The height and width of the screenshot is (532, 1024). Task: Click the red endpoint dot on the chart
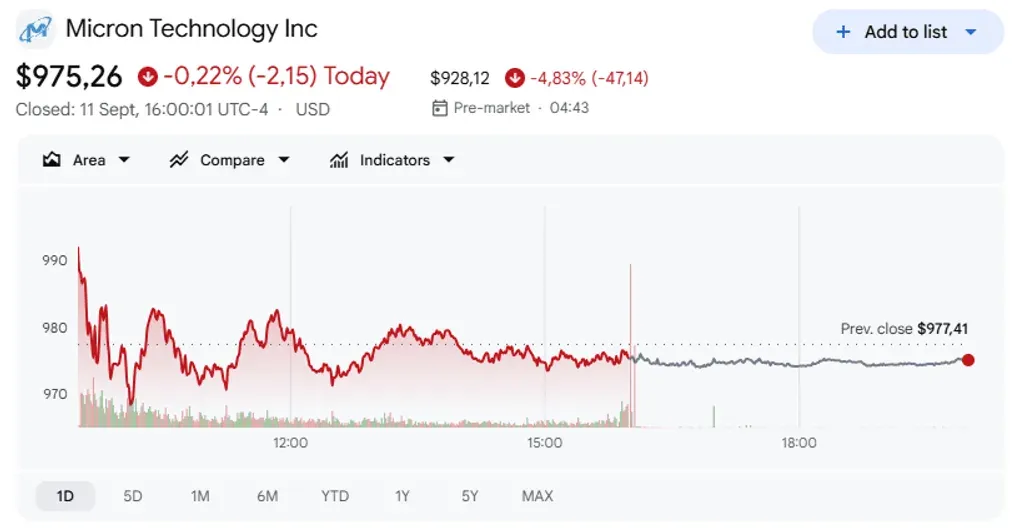968,360
